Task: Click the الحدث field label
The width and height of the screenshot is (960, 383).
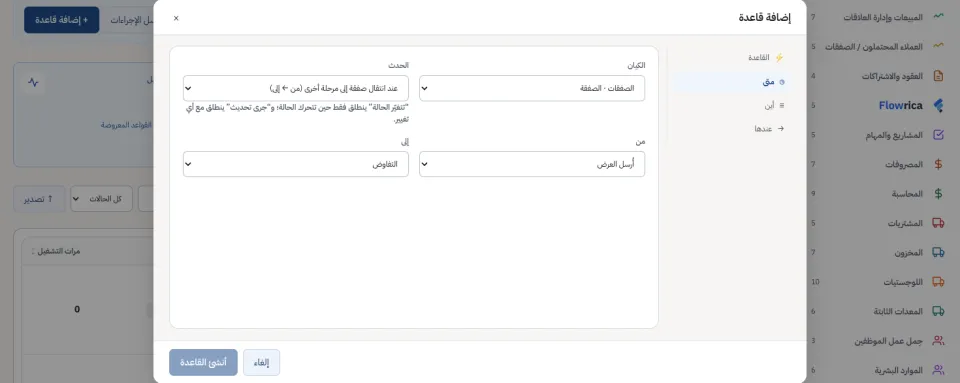Action: (398, 65)
